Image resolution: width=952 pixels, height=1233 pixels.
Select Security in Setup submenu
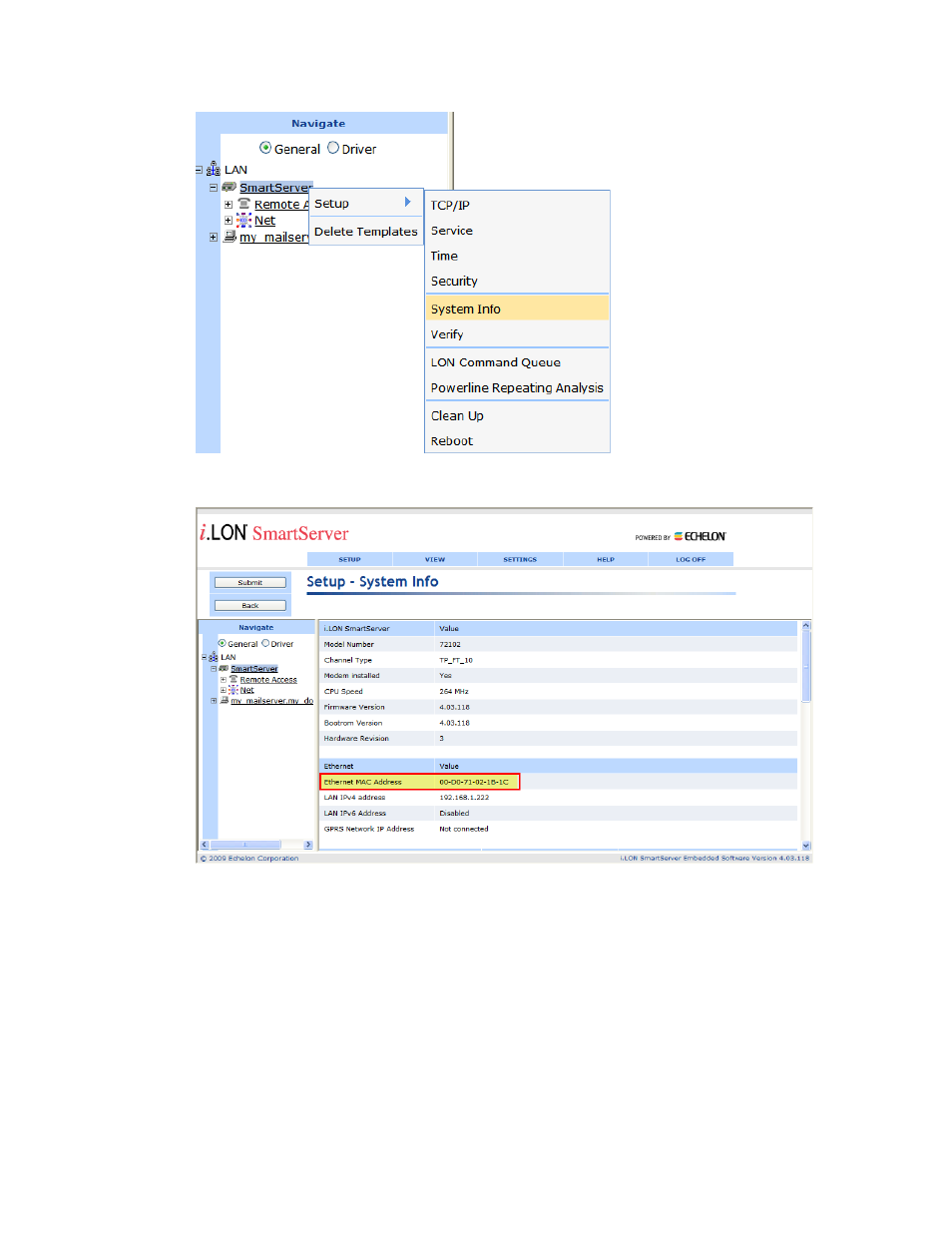[x=517, y=281]
